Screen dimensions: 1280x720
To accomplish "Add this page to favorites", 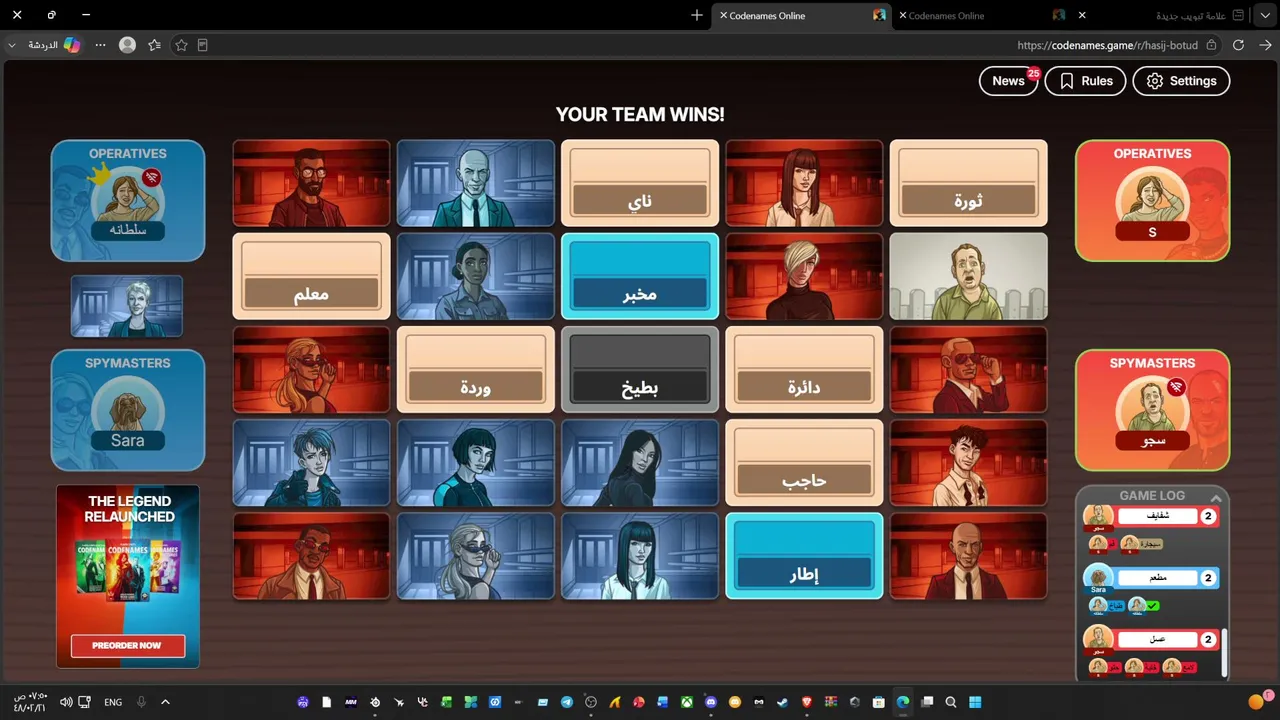I will click(181, 45).
